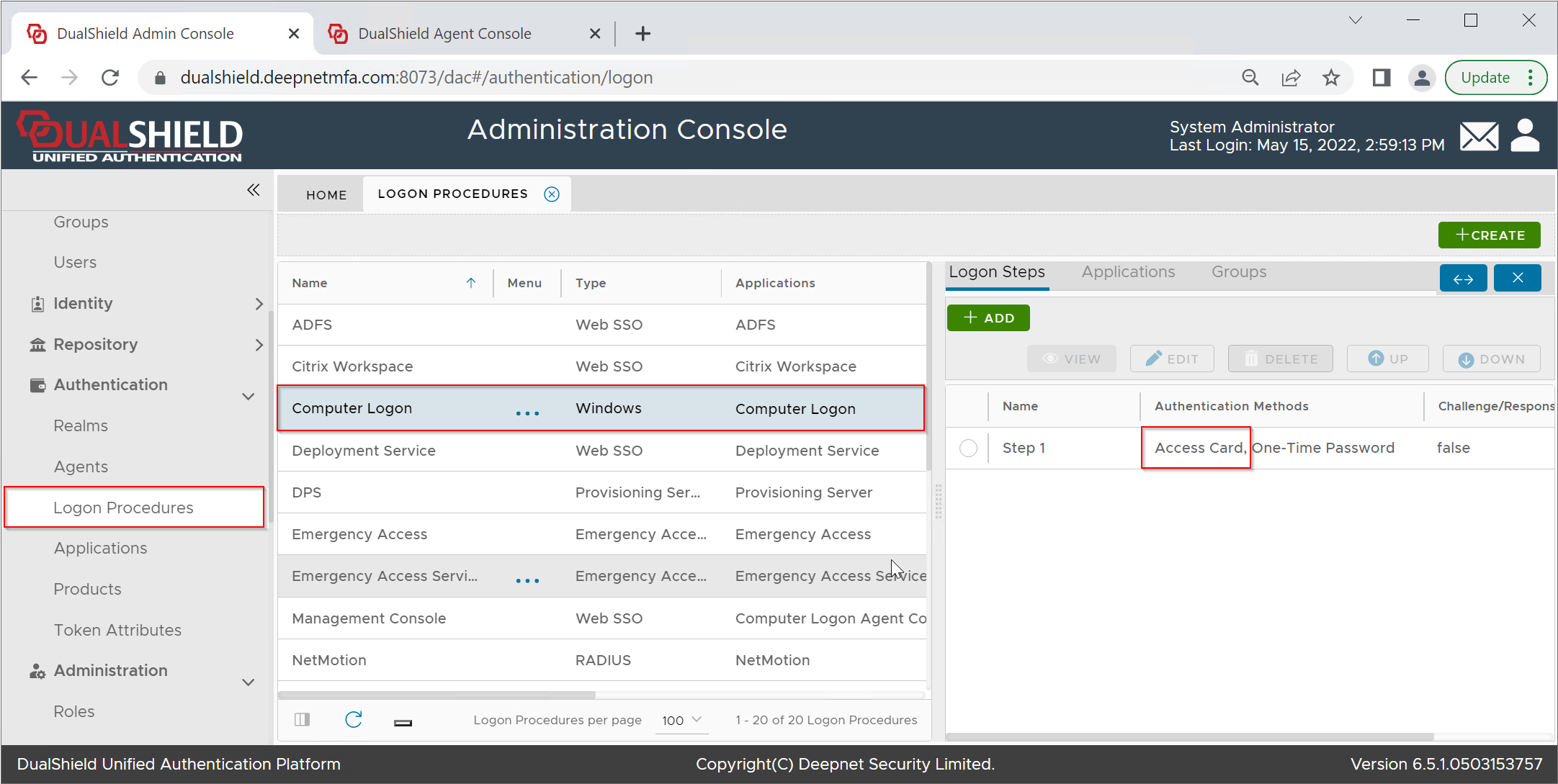Collapse the sidebar with double-chevron icon
The image size is (1558, 784).
tap(253, 190)
